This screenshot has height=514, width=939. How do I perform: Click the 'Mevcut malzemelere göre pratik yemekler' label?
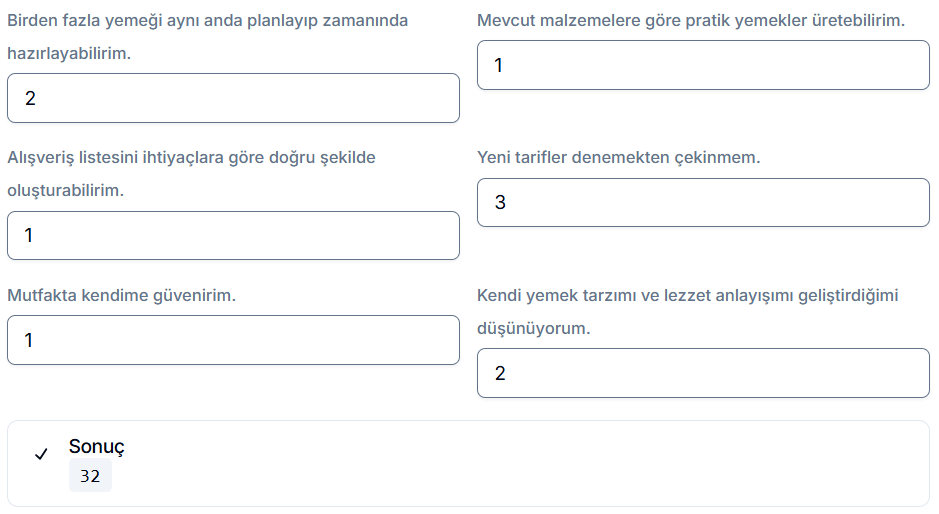690,20
